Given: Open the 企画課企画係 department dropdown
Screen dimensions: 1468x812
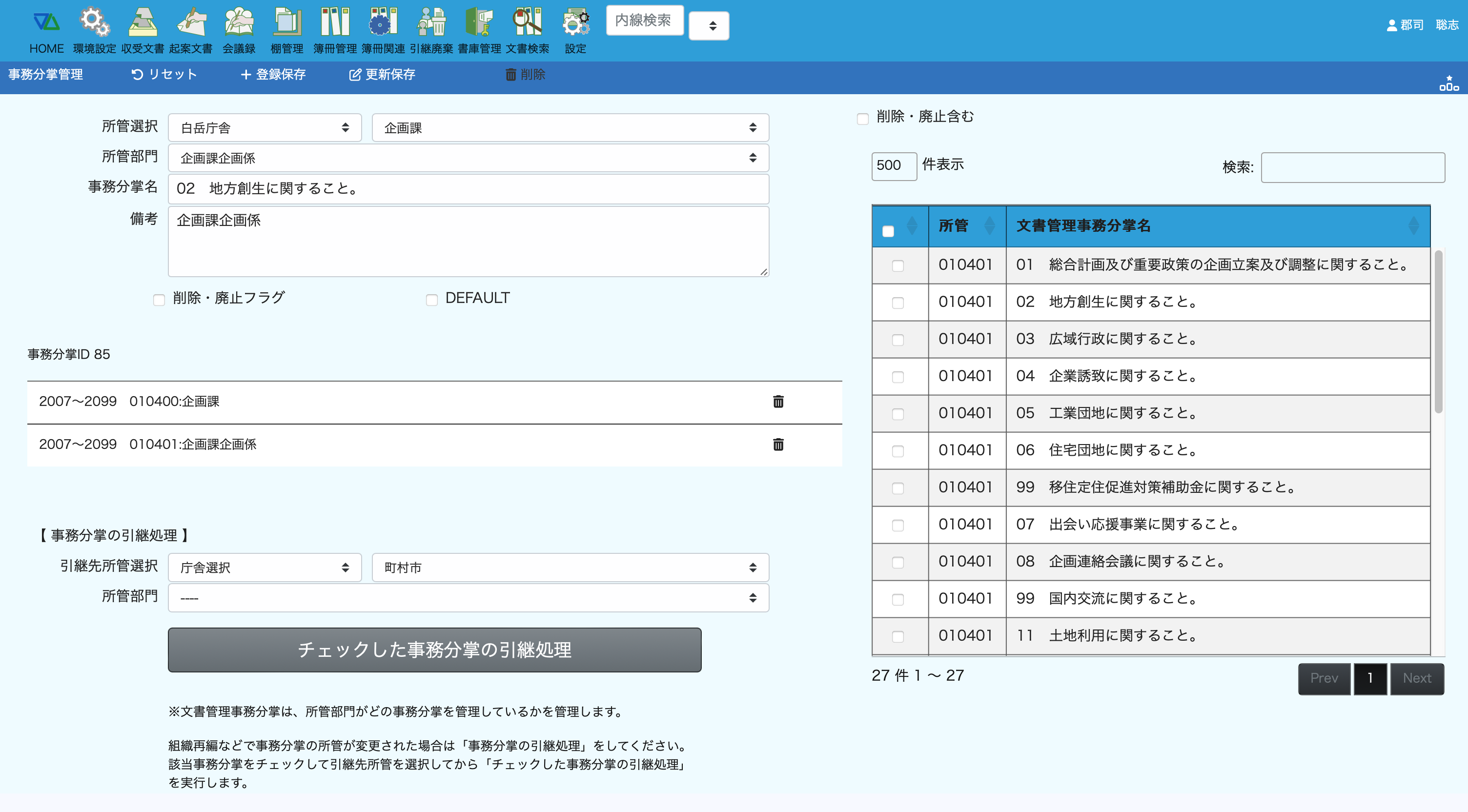Looking at the screenshot, I should [468, 158].
